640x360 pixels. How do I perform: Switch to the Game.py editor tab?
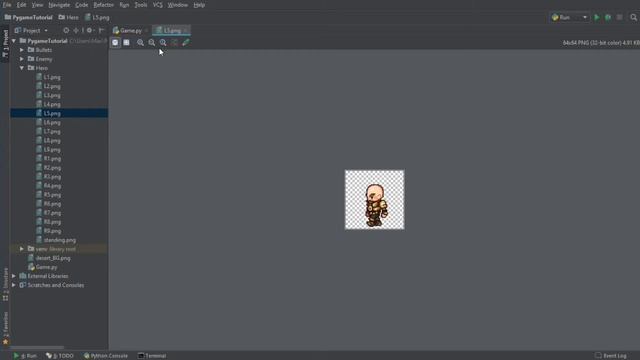131,31
